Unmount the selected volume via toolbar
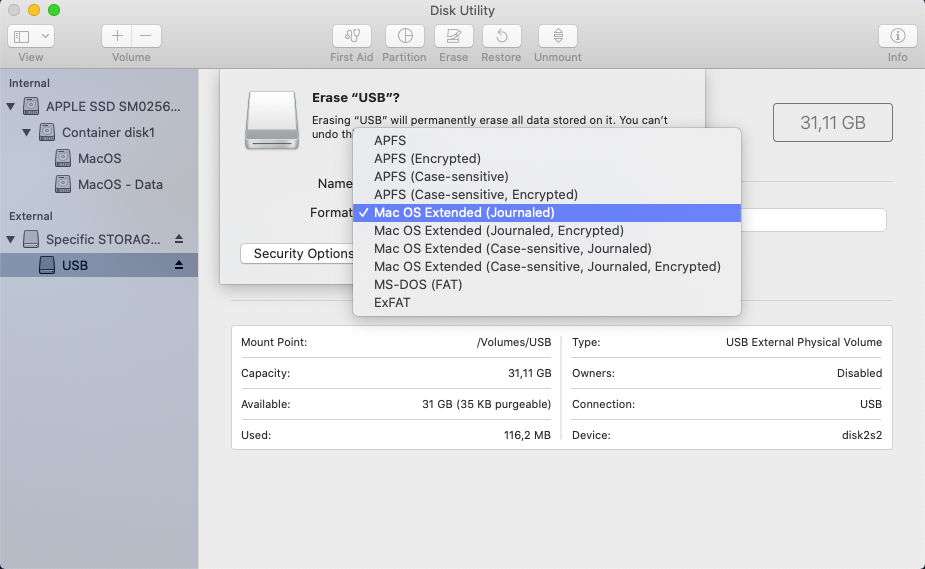 tap(557, 37)
